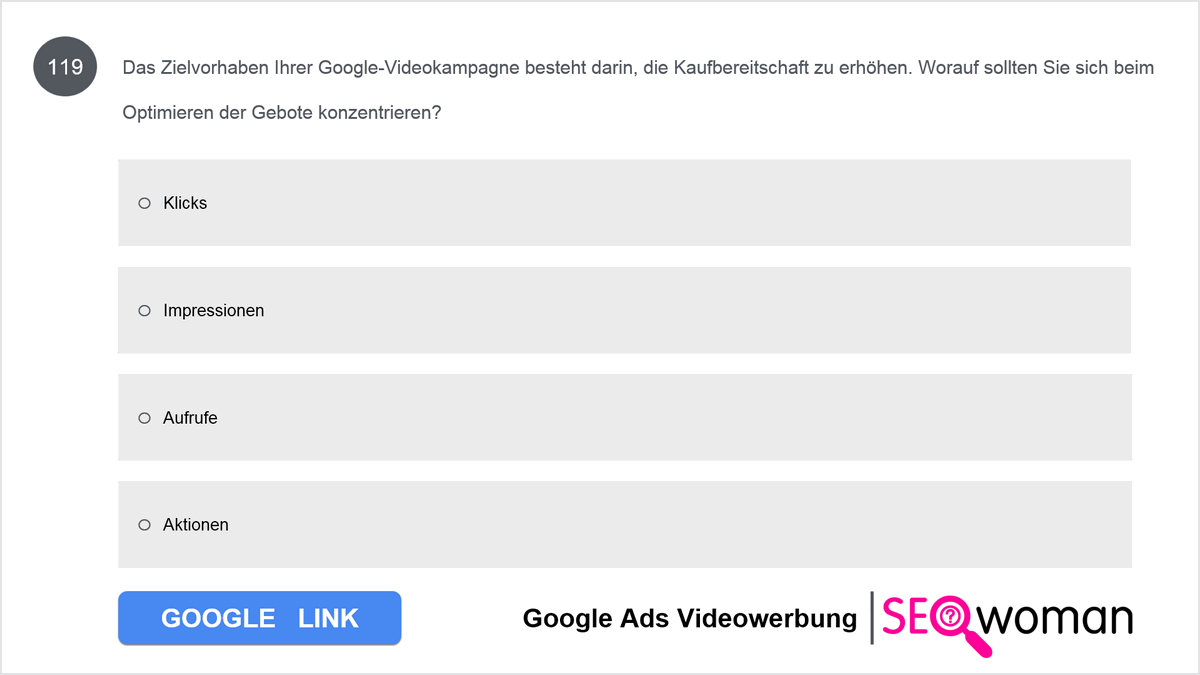Image resolution: width=1200 pixels, height=675 pixels.
Task: Open the GOOGLE LINK button
Action: click(260, 618)
